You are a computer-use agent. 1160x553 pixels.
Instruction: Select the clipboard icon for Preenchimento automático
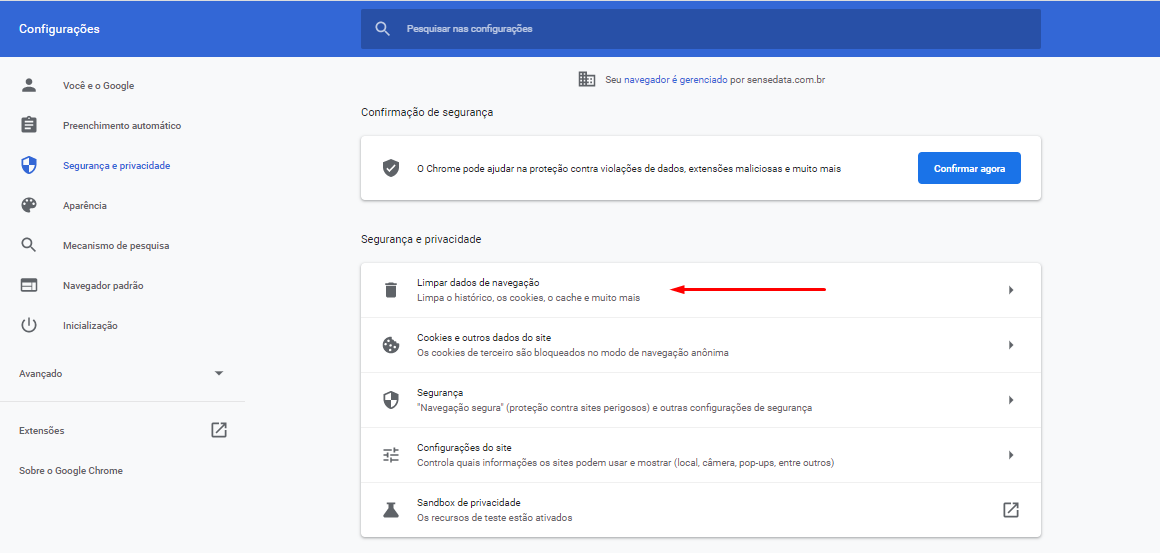click(x=29, y=125)
